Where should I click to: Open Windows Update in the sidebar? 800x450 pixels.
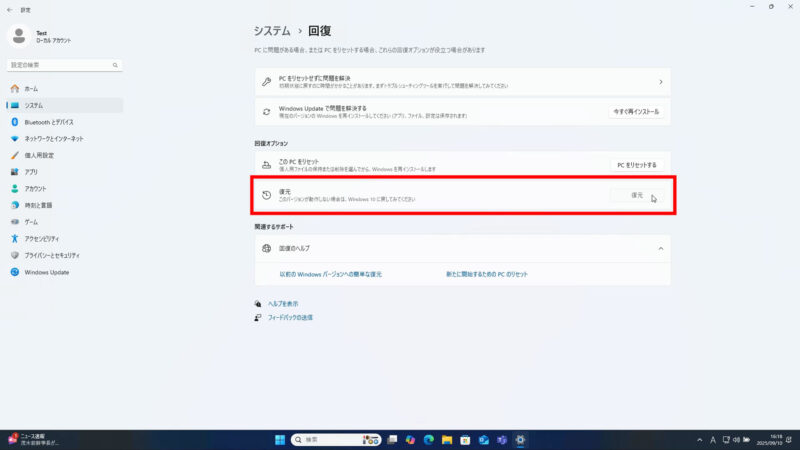(x=46, y=271)
